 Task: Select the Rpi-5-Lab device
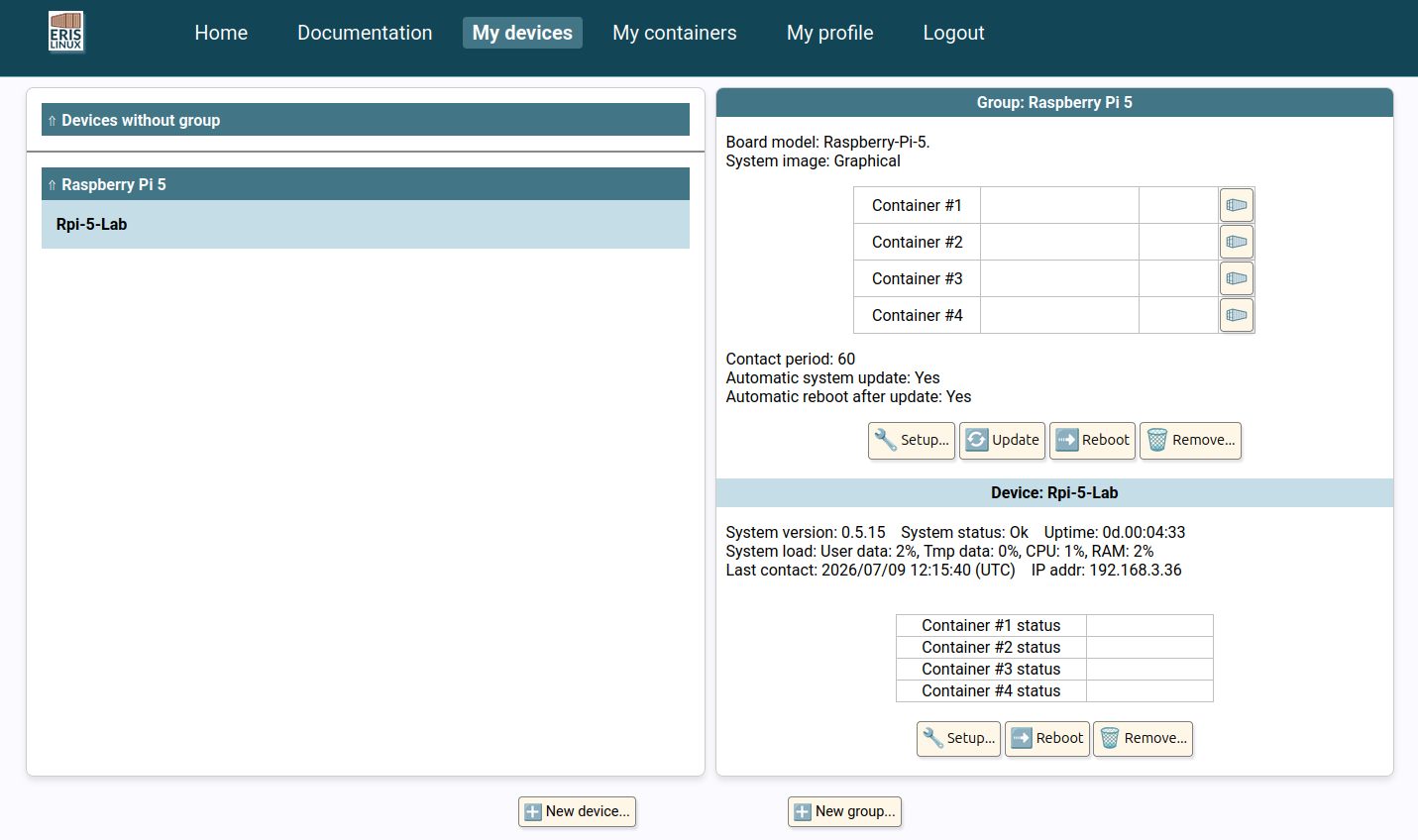[x=366, y=225]
